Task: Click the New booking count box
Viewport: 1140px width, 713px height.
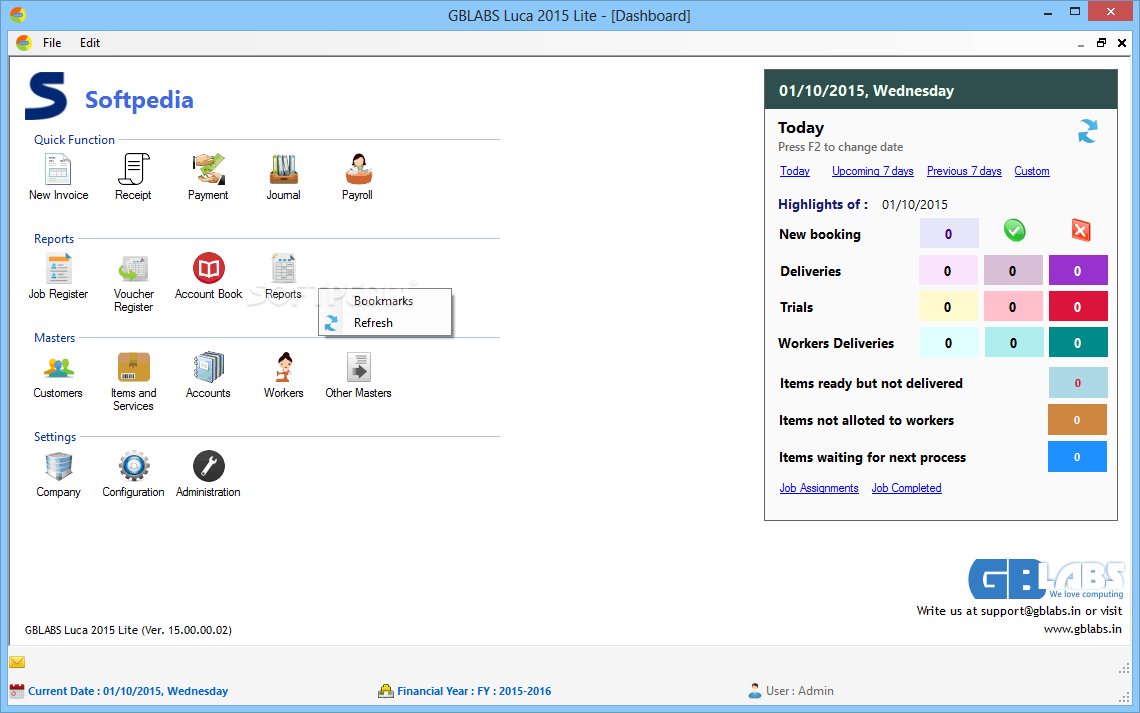Action: click(x=949, y=233)
